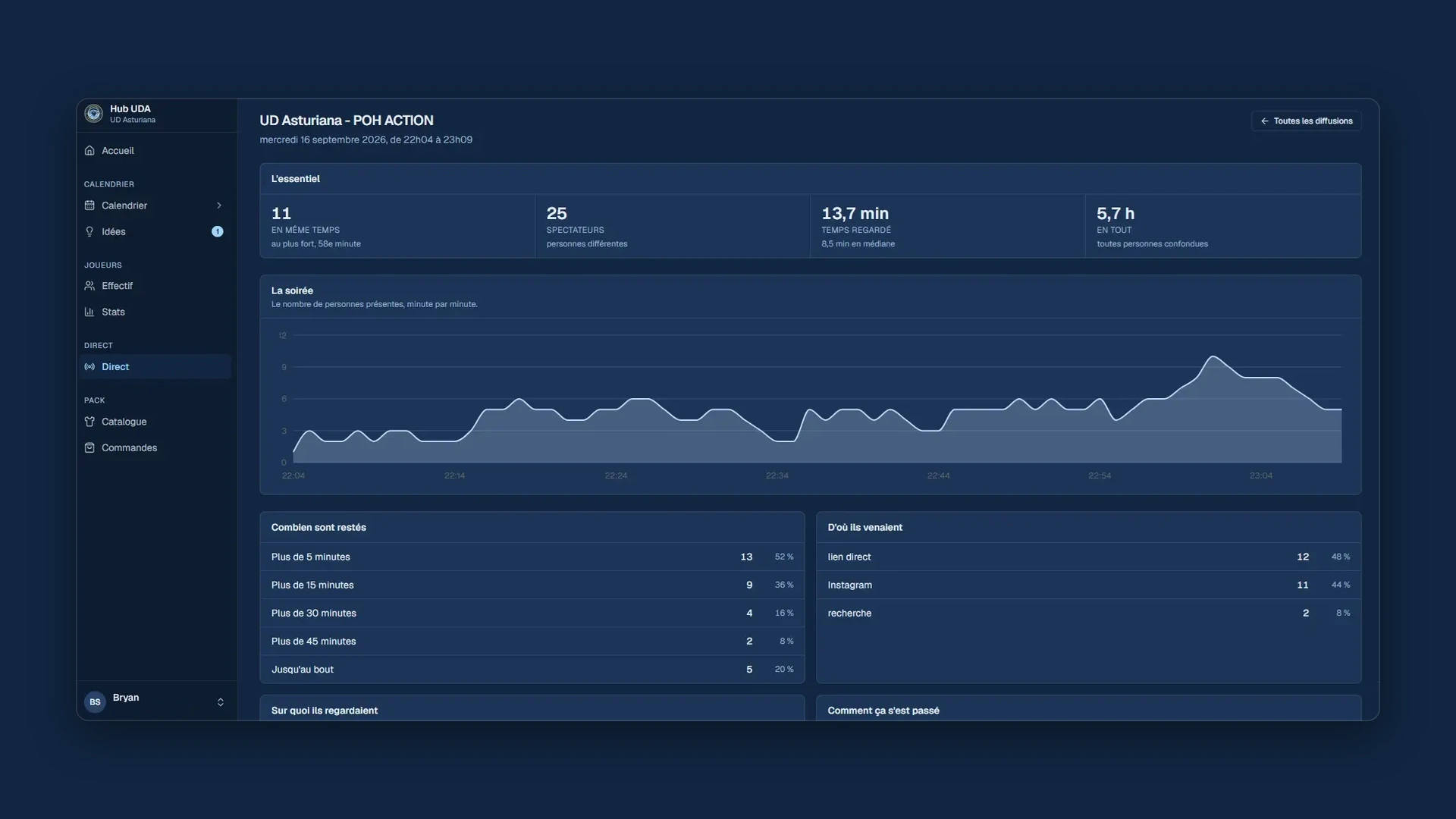Select the 'Plus de 30 minutes' row
The width and height of the screenshot is (1456, 819).
coord(532,613)
